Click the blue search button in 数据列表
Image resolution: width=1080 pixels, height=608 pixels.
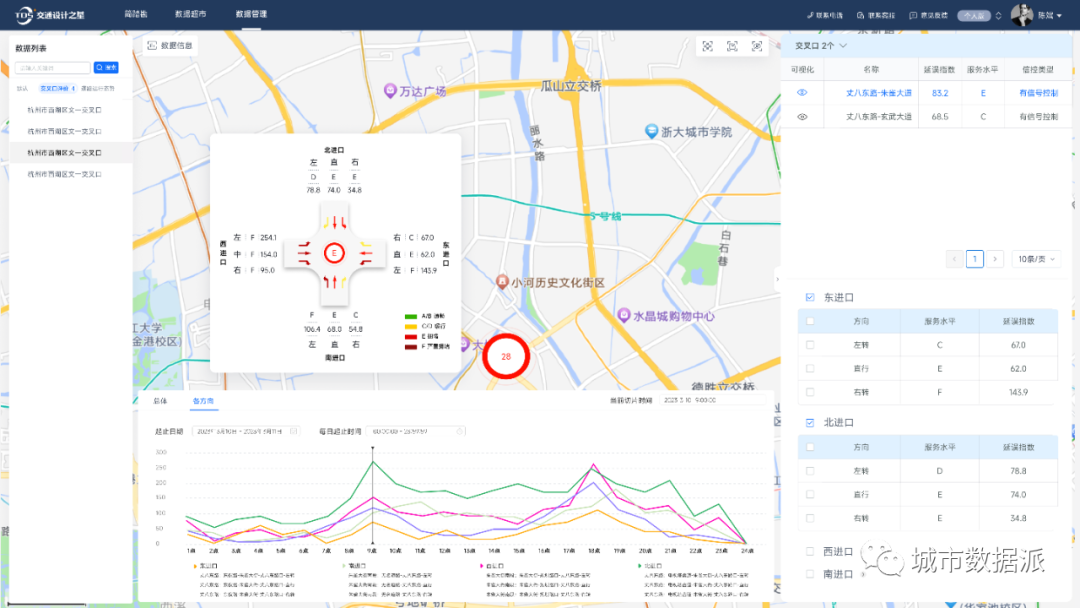[106, 67]
